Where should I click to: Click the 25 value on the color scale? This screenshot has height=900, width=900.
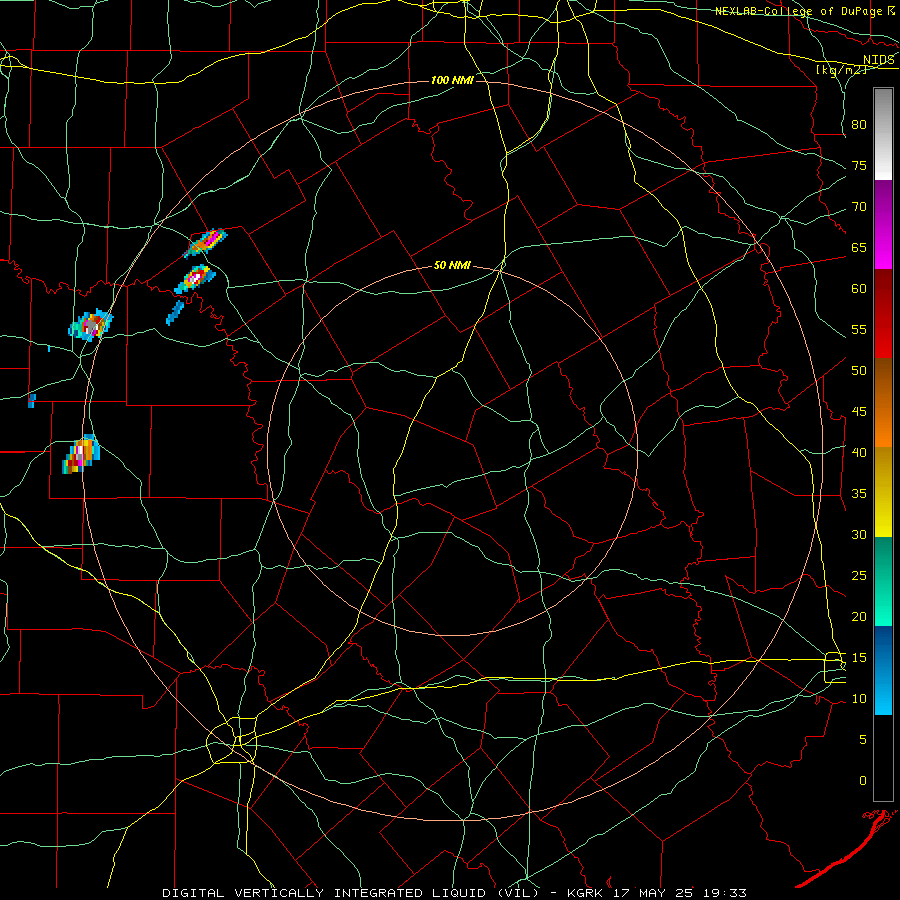point(859,576)
